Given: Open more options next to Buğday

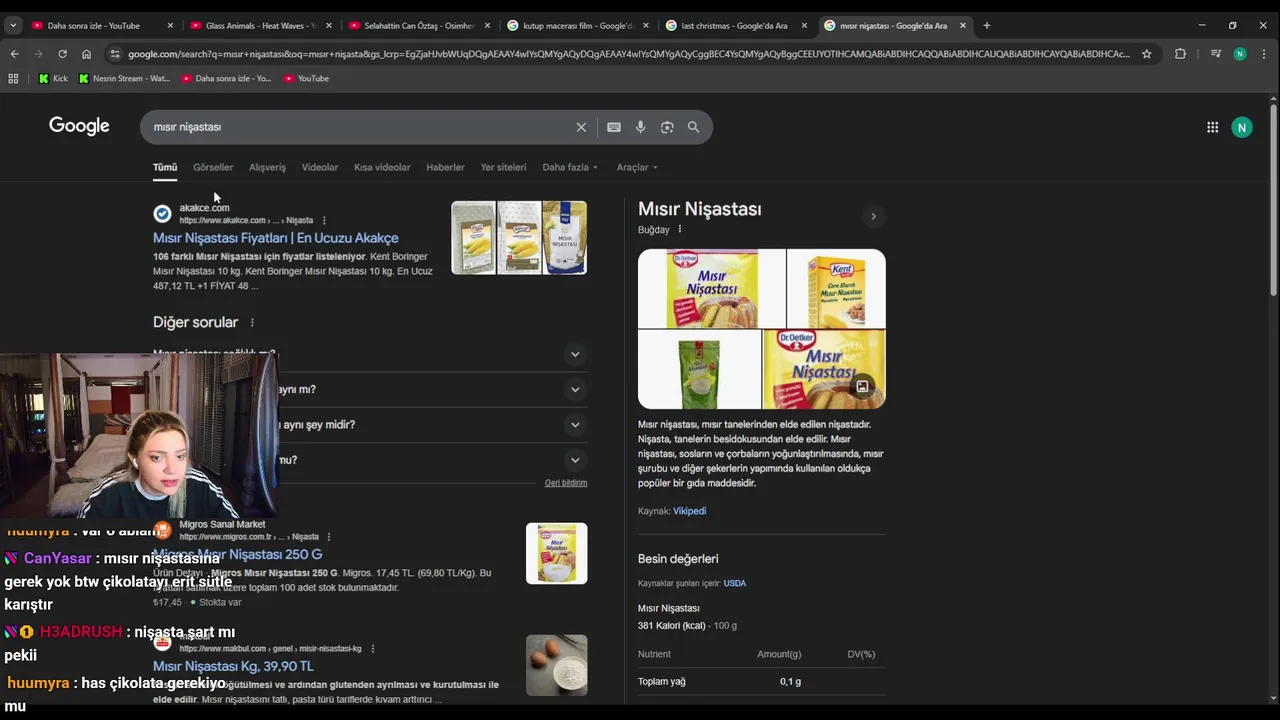Looking at the screenshot, I should pos(680,229).
